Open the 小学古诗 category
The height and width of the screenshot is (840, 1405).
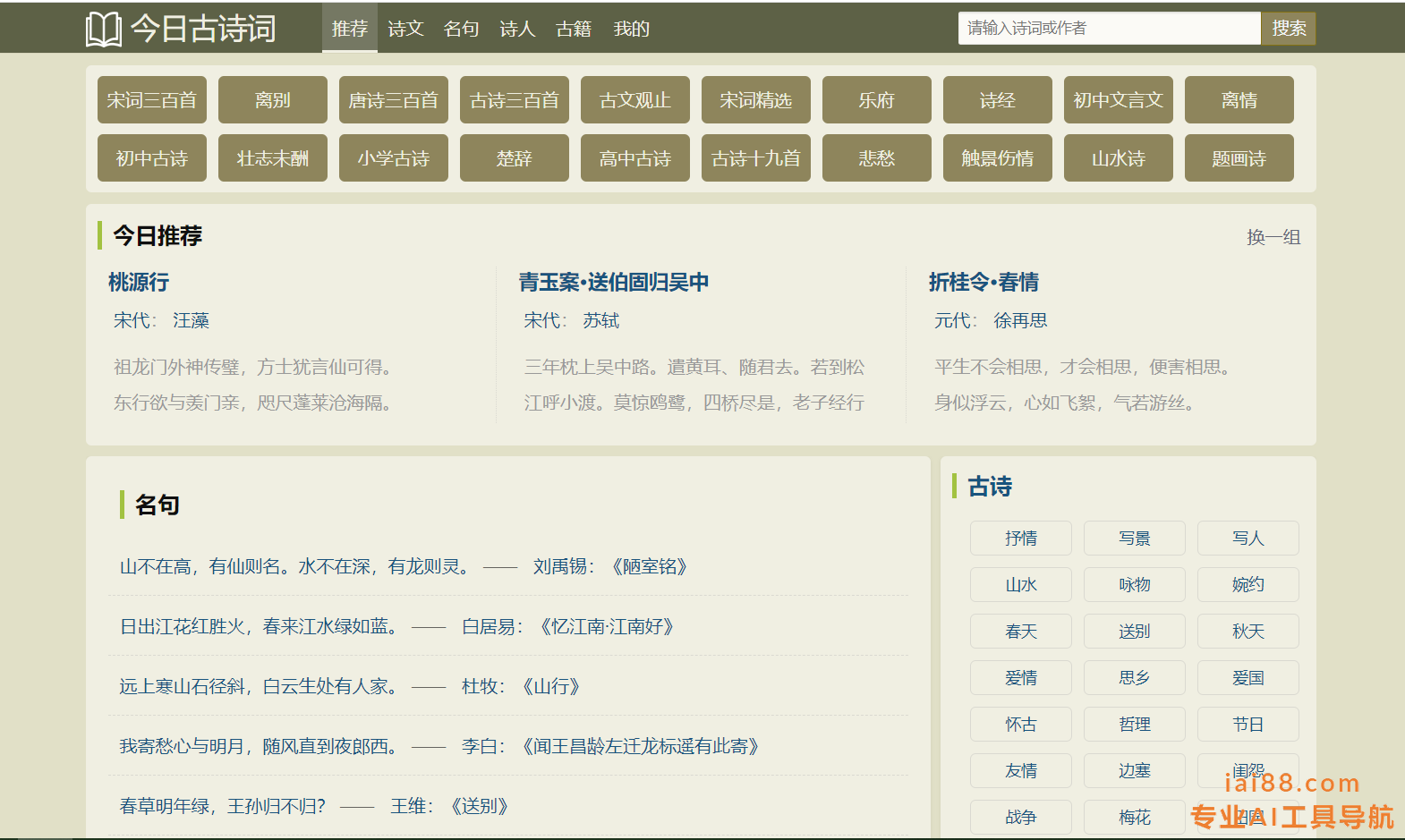394,157
